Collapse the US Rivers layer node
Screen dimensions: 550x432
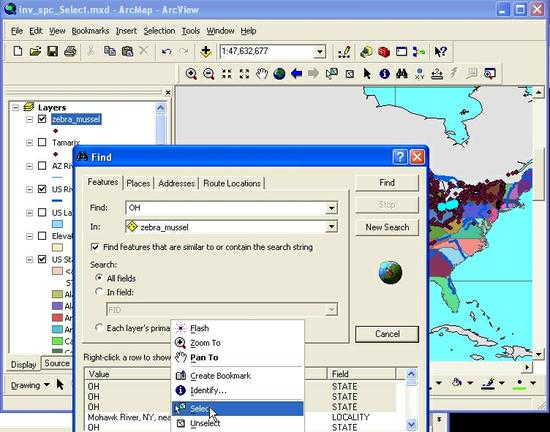click(x=29, y=189)
